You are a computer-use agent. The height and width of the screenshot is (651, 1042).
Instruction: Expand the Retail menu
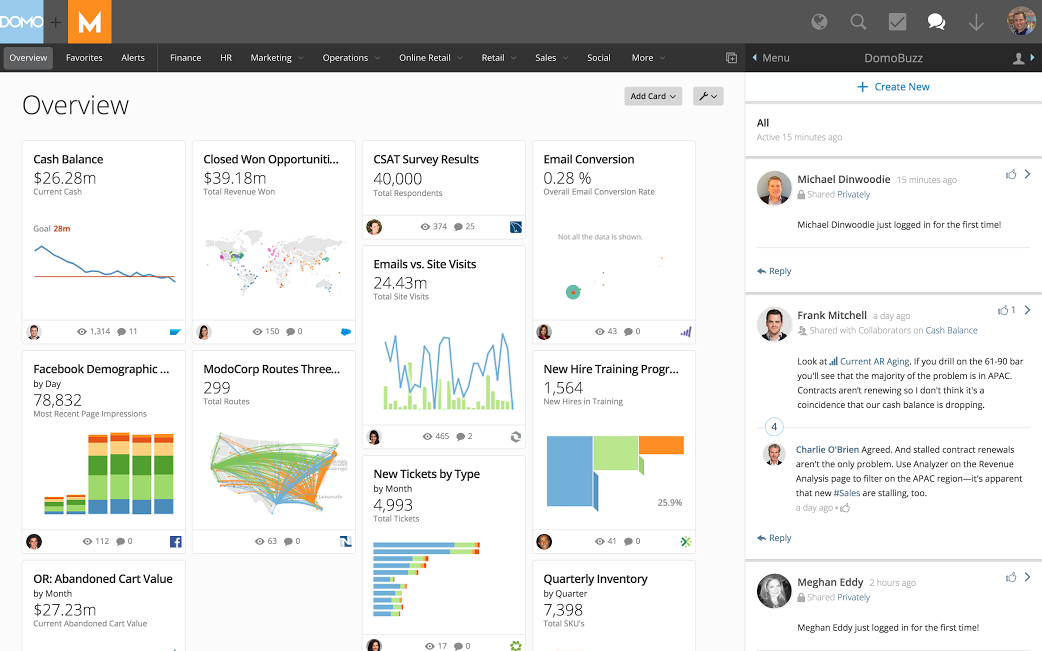click(x=498, y=58)
